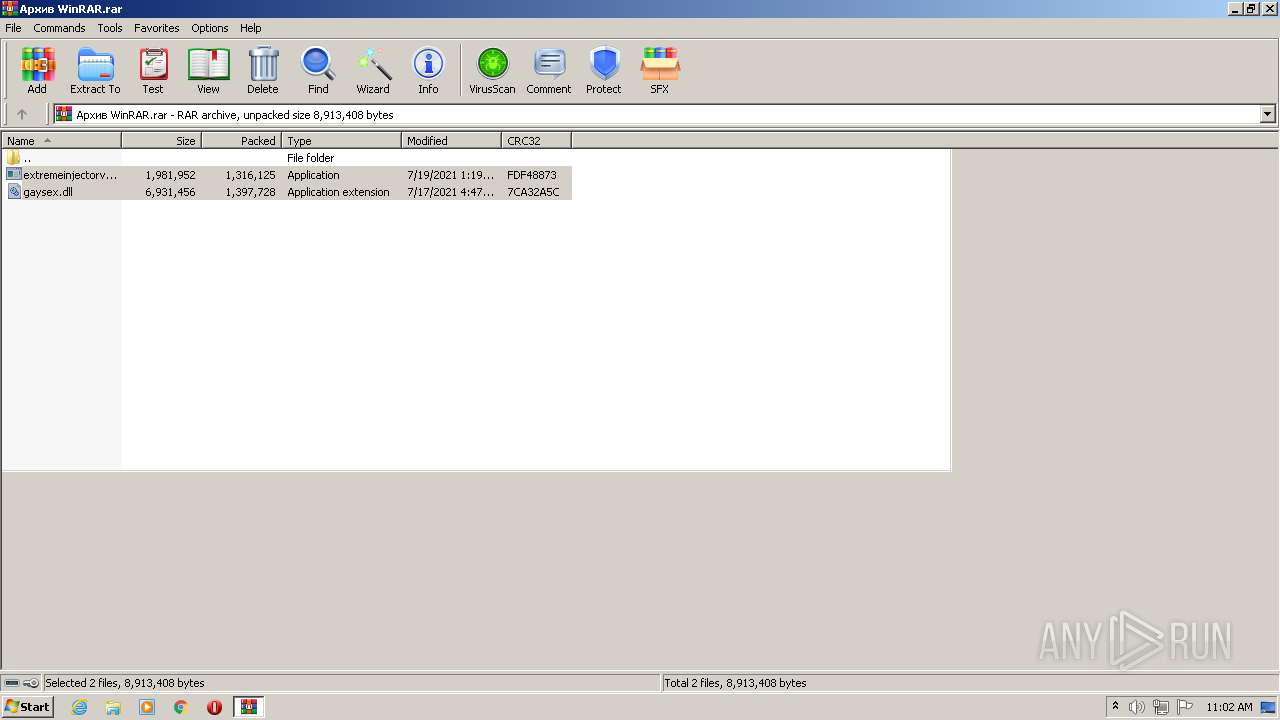Click the disk icon in status bar
The width and height of the screenshot is (1280, 720).
(x=12, y=683)
